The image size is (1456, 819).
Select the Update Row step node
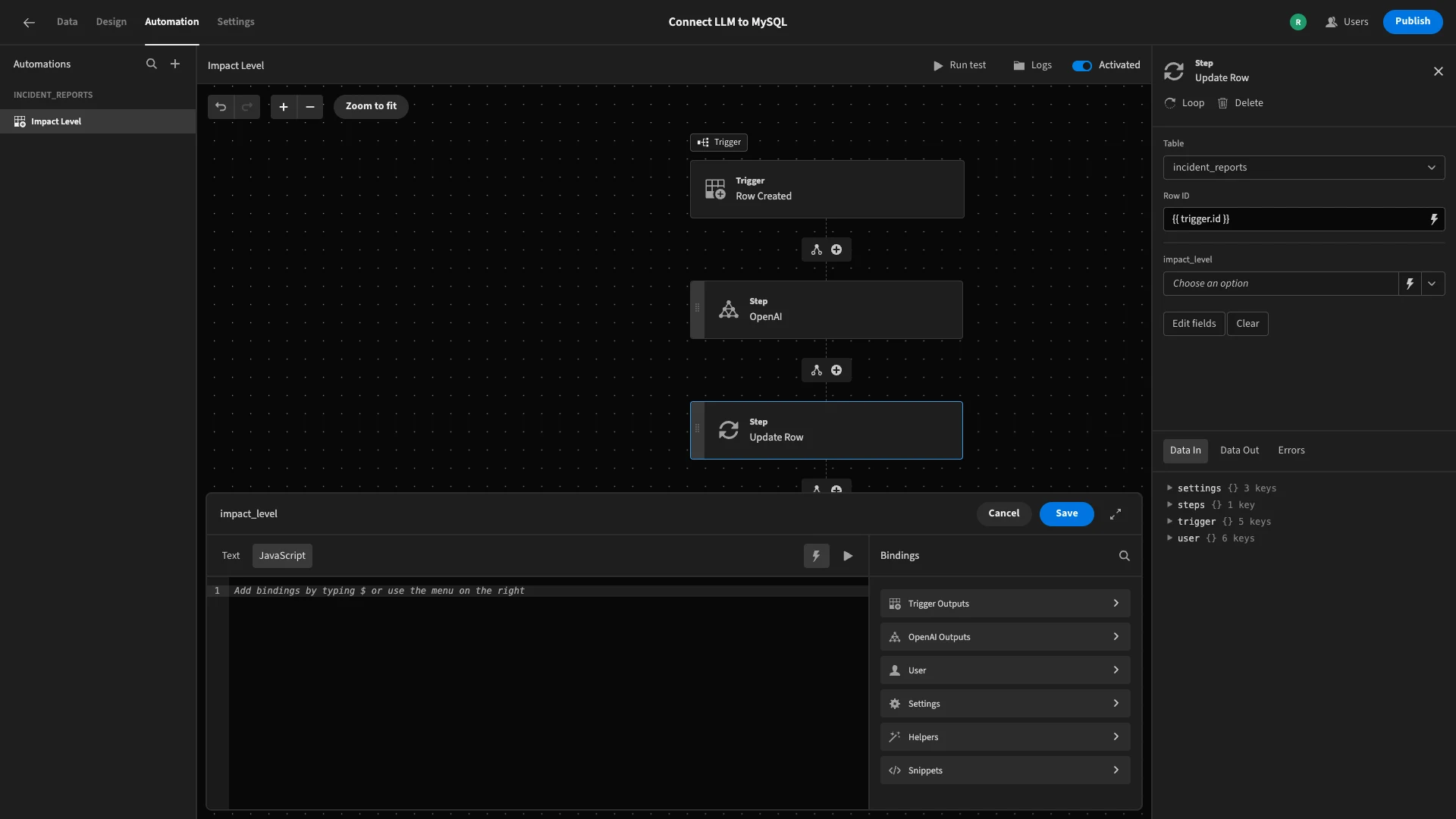click(827, 430)
